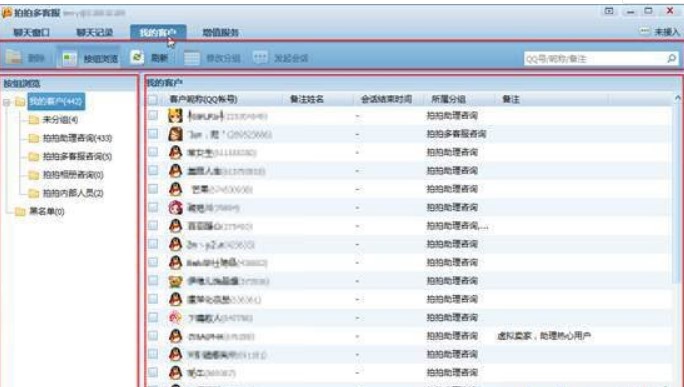Select the 我的客户(442) root node
The height and width of the screenshot is (387, 684).
(x=56, y=102)
